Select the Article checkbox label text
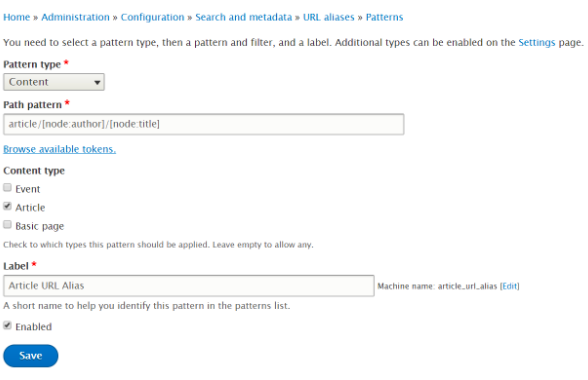The image size is (588, 380). [x=30, y=207]
